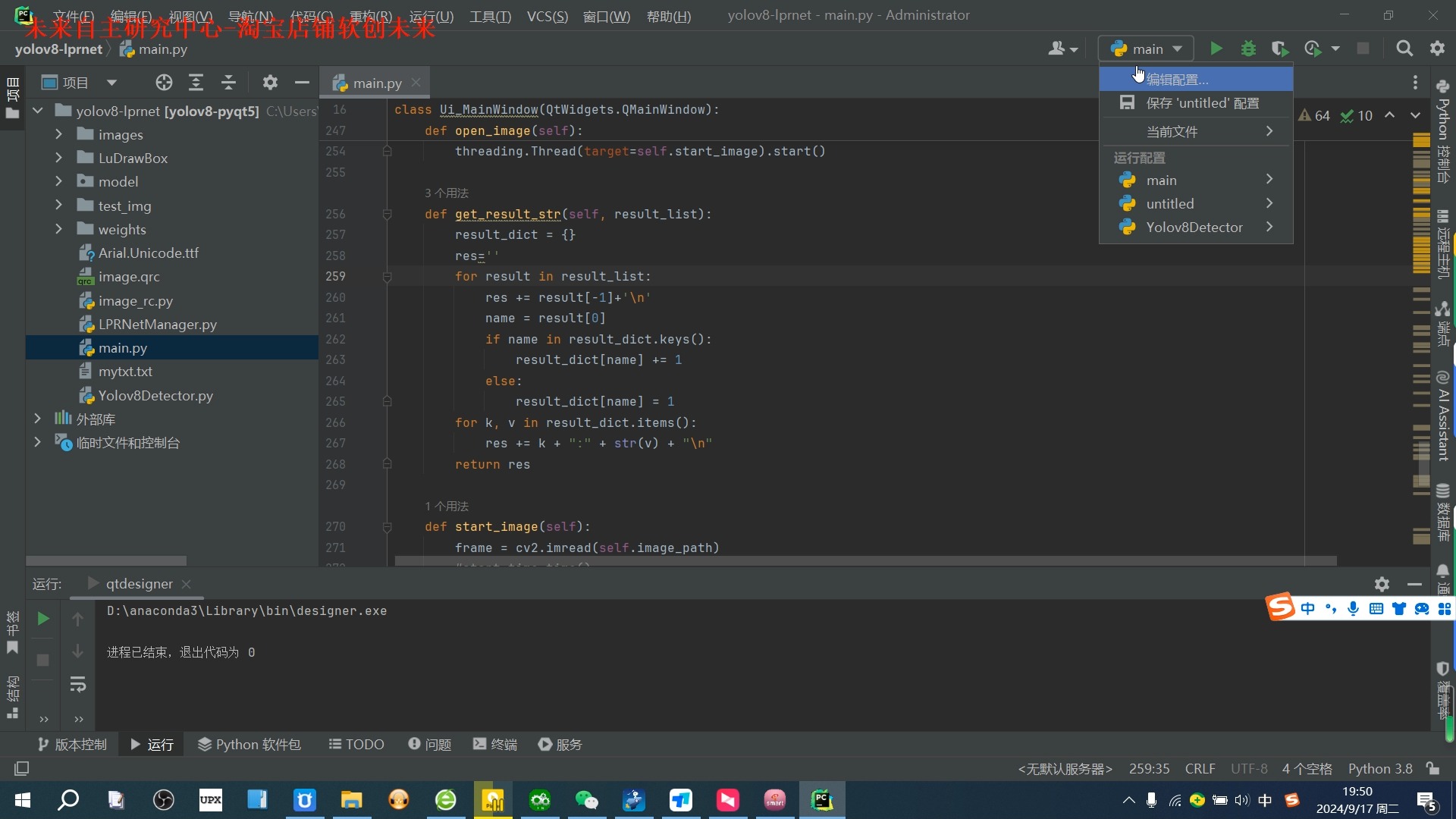Run with coverage shield icon
The image size is (1456, 819).
point(1280,49)
